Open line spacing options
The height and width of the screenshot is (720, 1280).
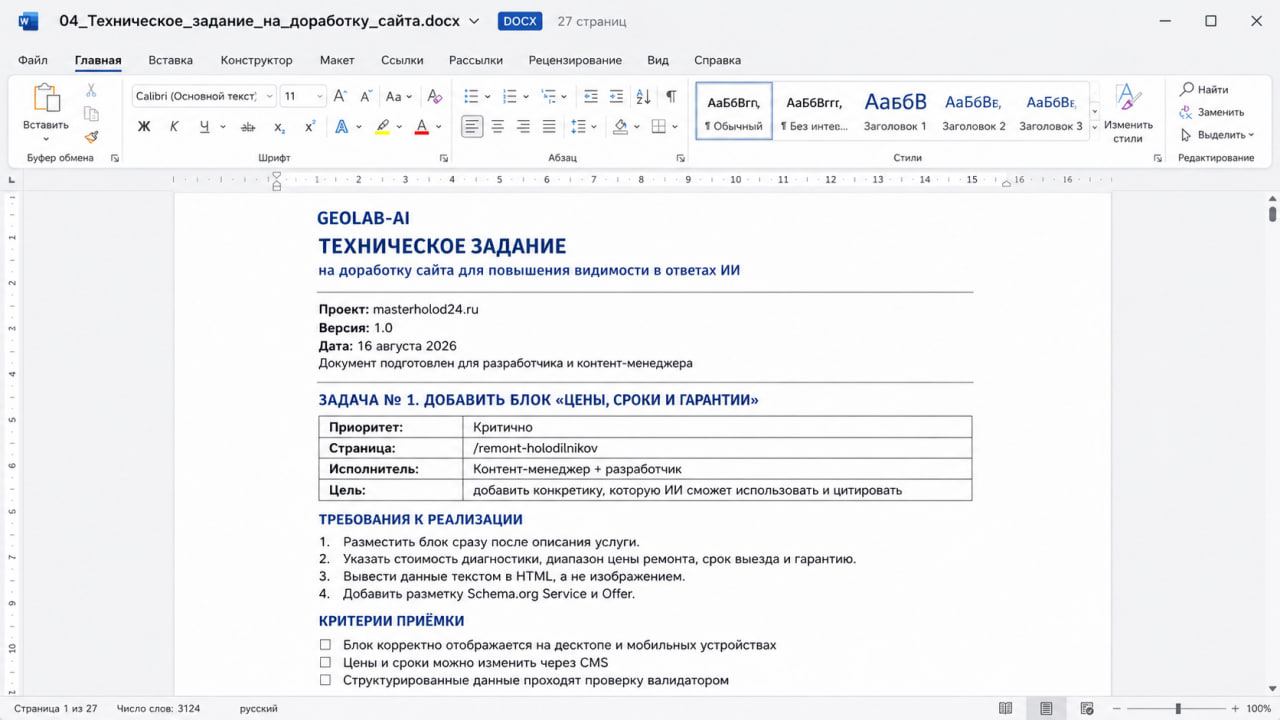coord(582,127)
